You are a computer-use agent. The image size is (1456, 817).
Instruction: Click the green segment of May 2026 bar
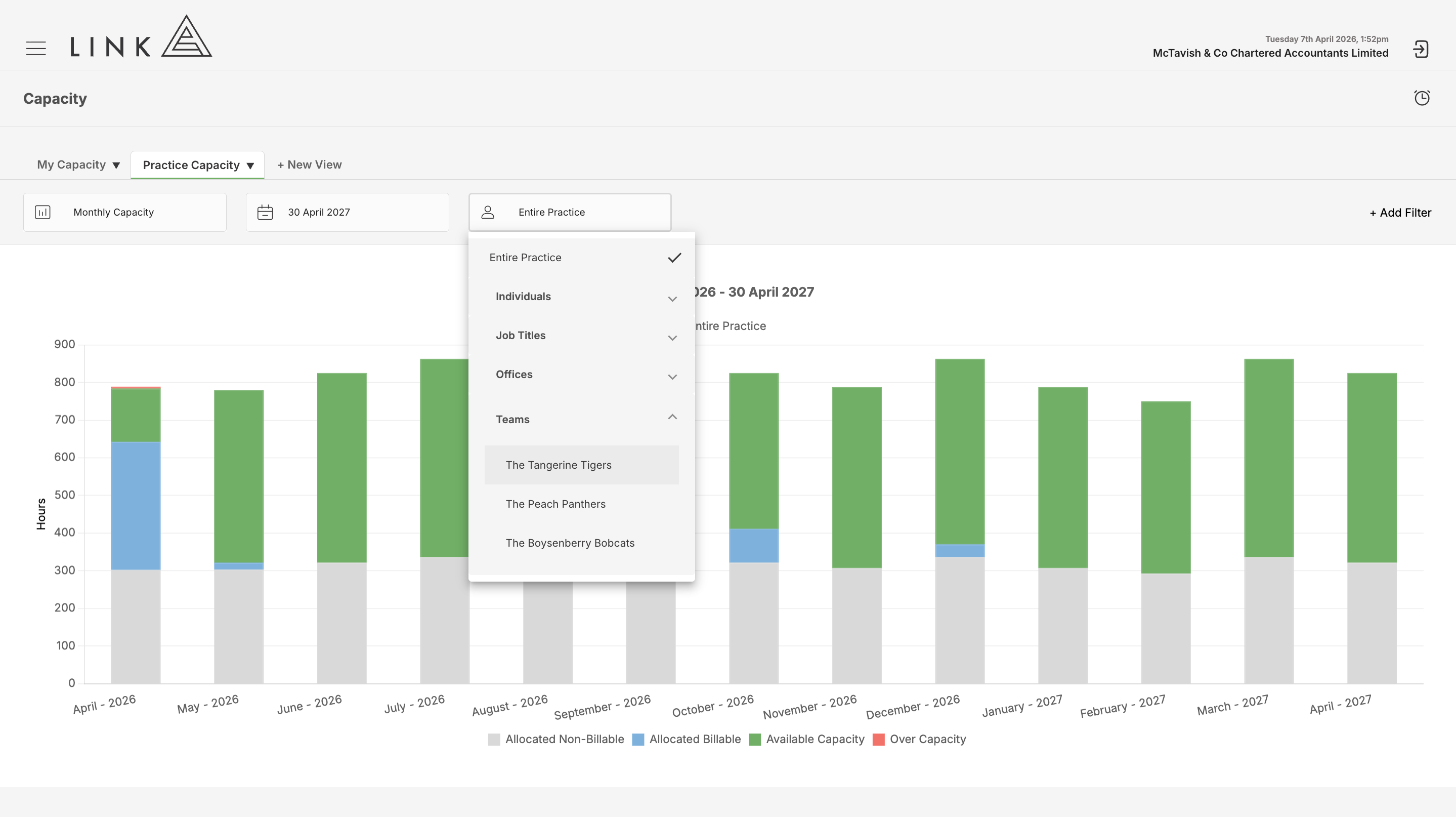(x=238, y=477)
